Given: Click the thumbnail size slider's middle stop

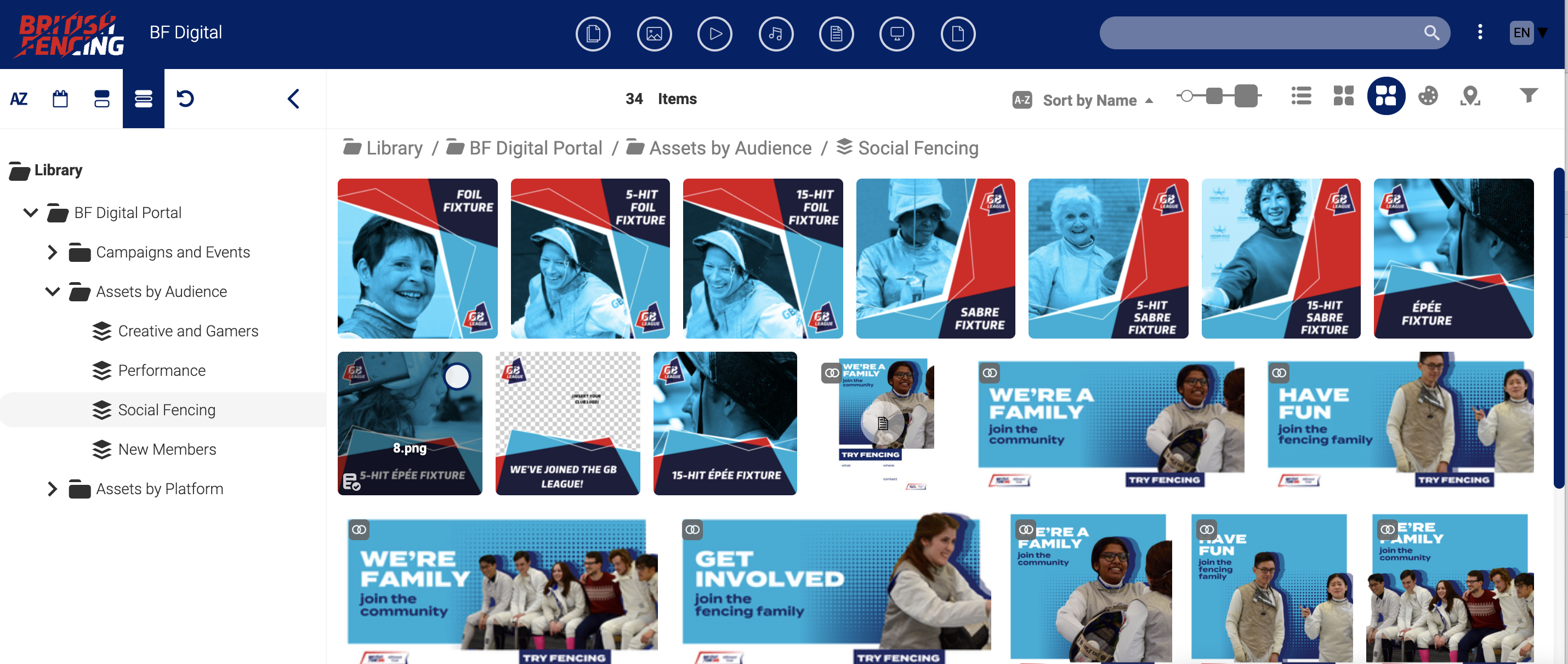Looking at the screenshot, I should pos(1214,96).
